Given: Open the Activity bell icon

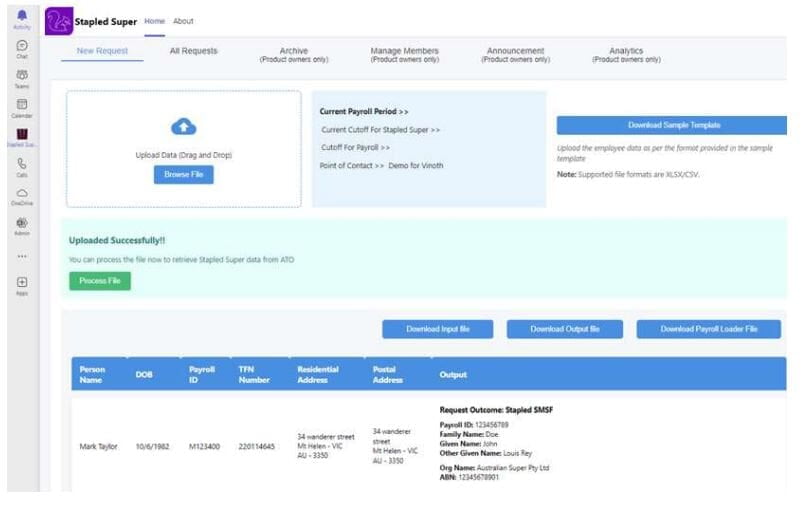Looking at the screenshot, I should tap(22, 15).
